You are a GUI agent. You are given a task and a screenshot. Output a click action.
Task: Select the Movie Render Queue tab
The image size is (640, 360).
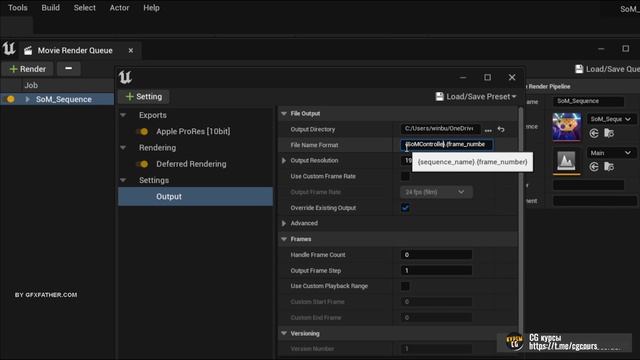[75, 50]
